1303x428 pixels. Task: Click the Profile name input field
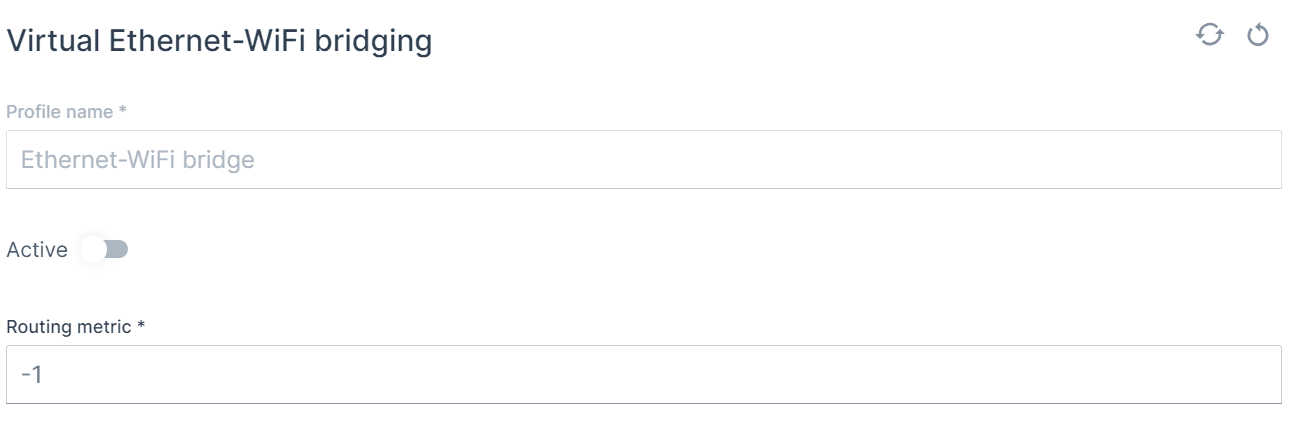coord(643,160)
